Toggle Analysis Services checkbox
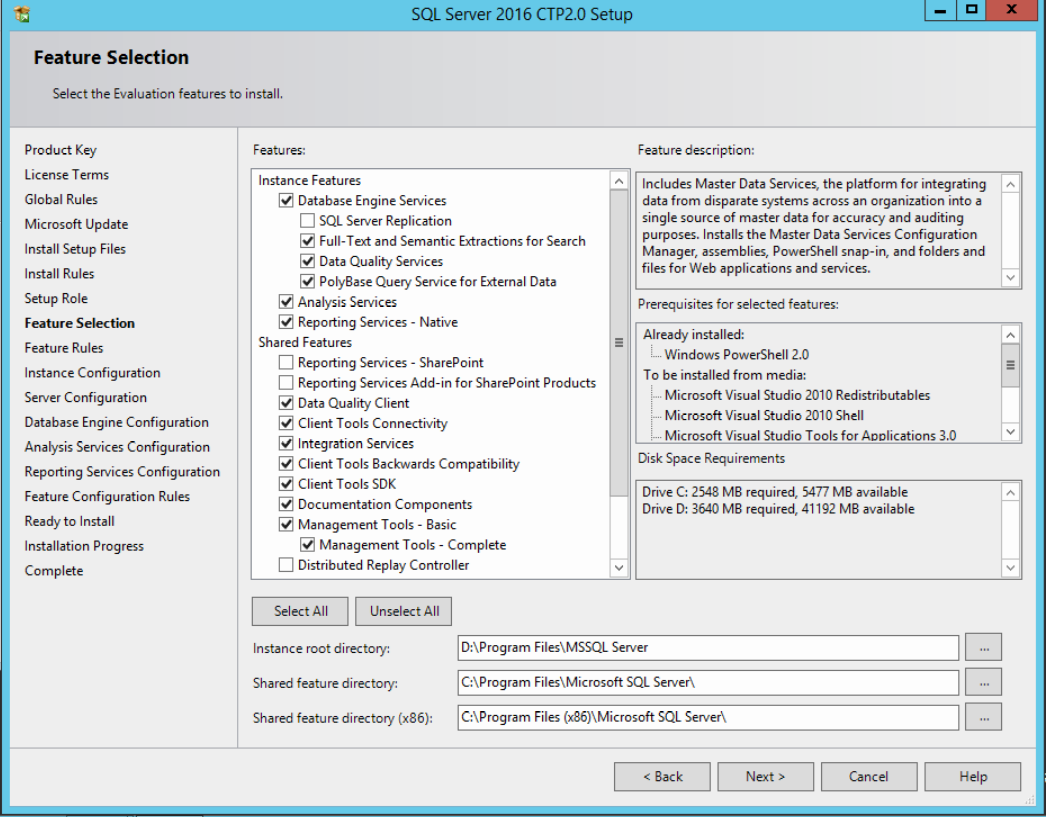This screenshot has width=1046, height=817. pyautogui.click(x=286, y=302)
